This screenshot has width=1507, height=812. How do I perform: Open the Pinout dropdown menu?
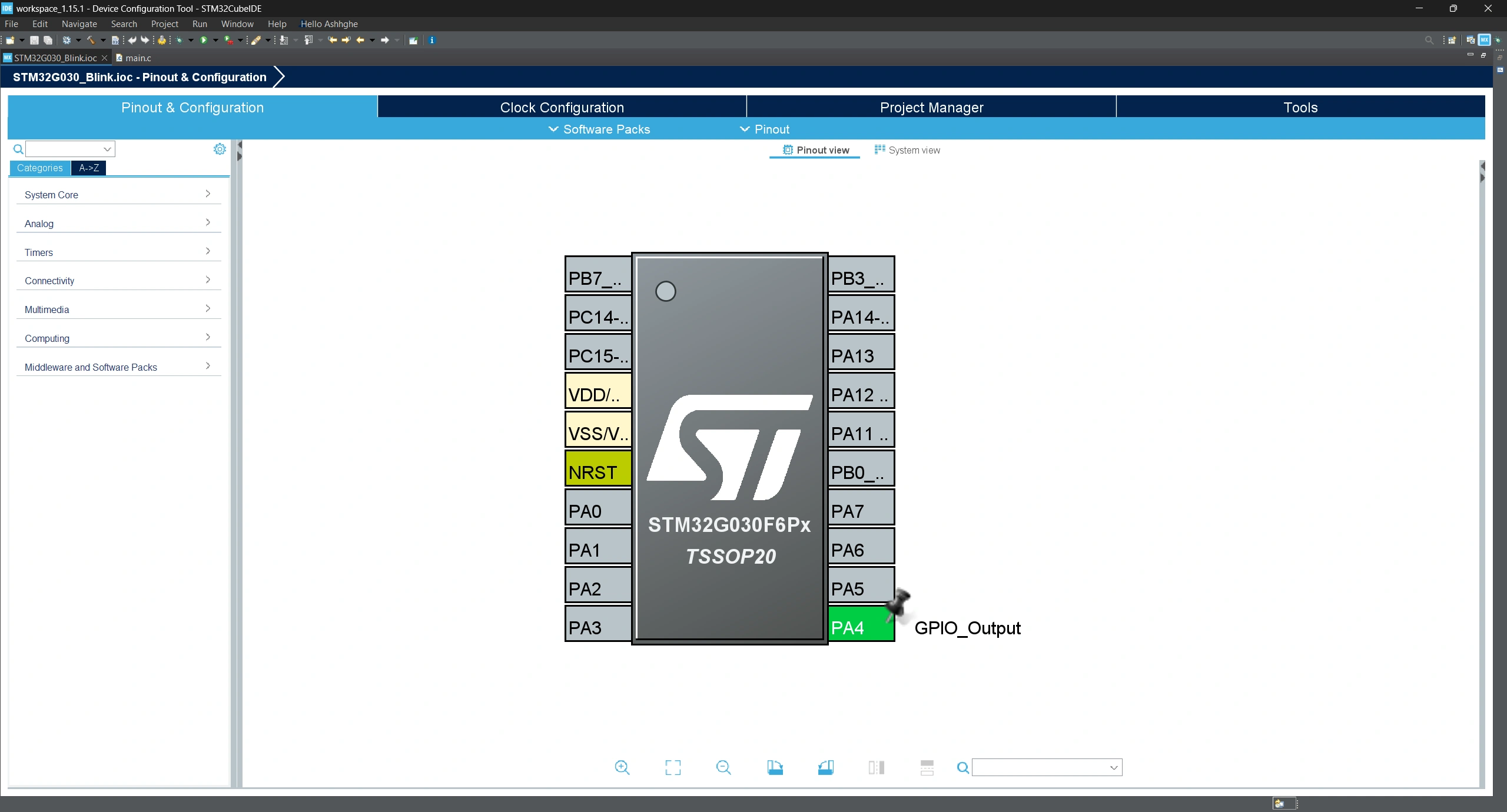click(x=765, y=129)
